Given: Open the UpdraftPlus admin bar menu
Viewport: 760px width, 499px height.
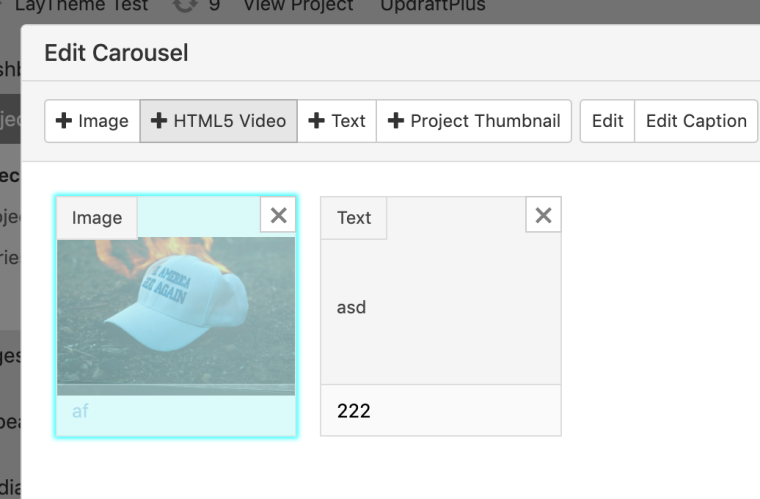Looking at the screenshot, I should tap(433, 6).
